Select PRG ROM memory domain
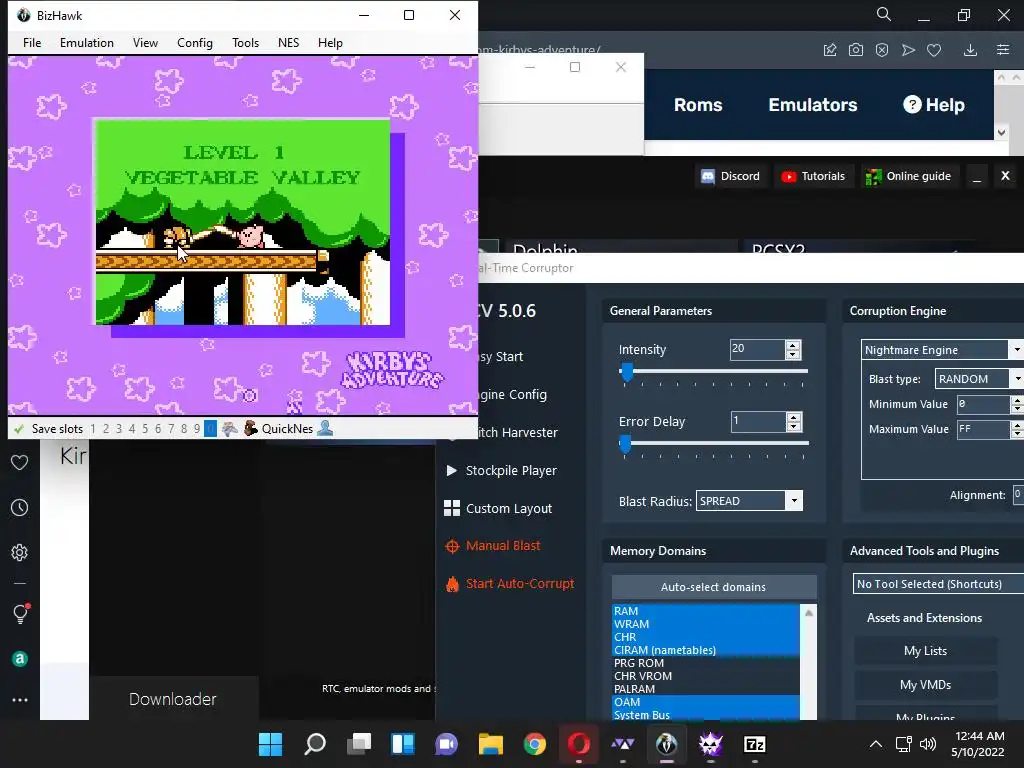The height and width of the screenshot is (768, 1024). coord(705,663)
